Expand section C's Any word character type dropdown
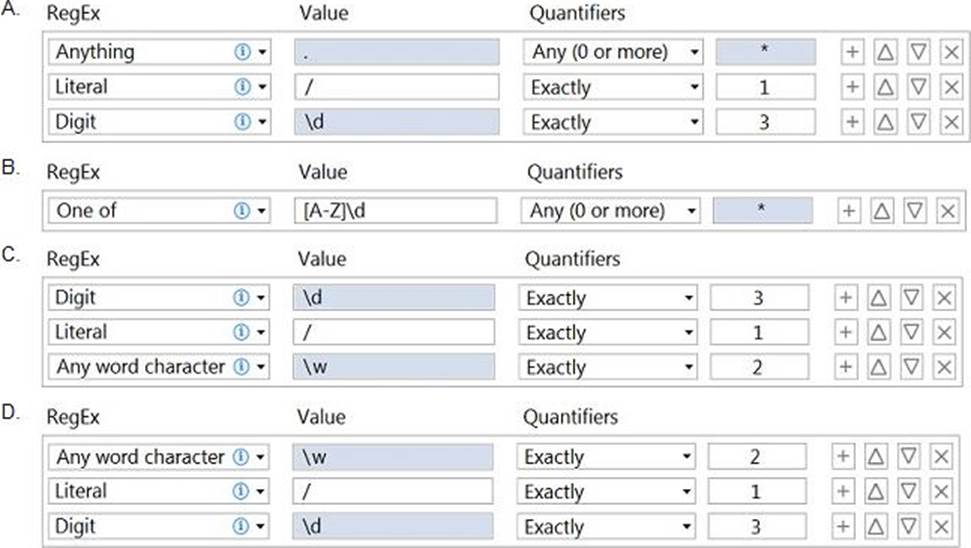The height and width of the screenshot is (548, 971). pos(261,368)
